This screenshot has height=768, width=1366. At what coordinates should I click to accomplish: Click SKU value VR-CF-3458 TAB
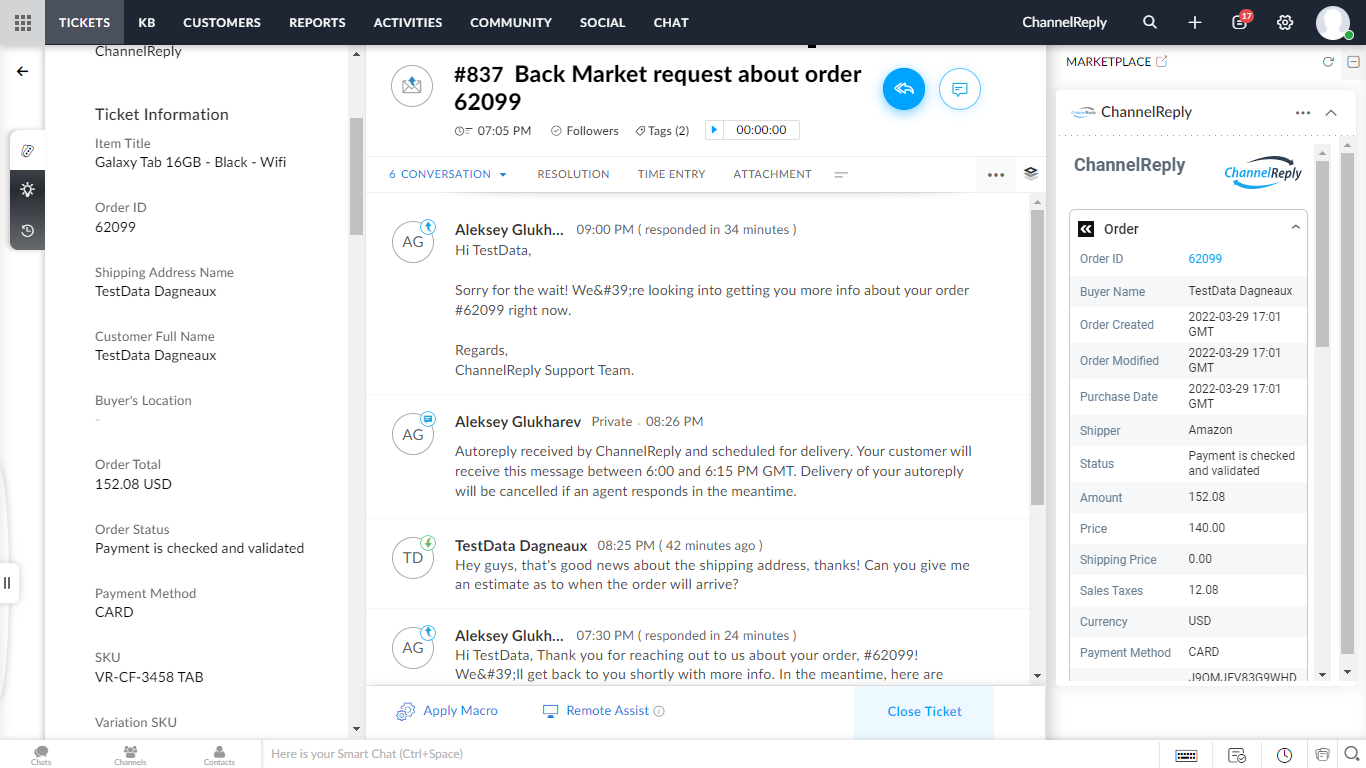click(149, 677)
